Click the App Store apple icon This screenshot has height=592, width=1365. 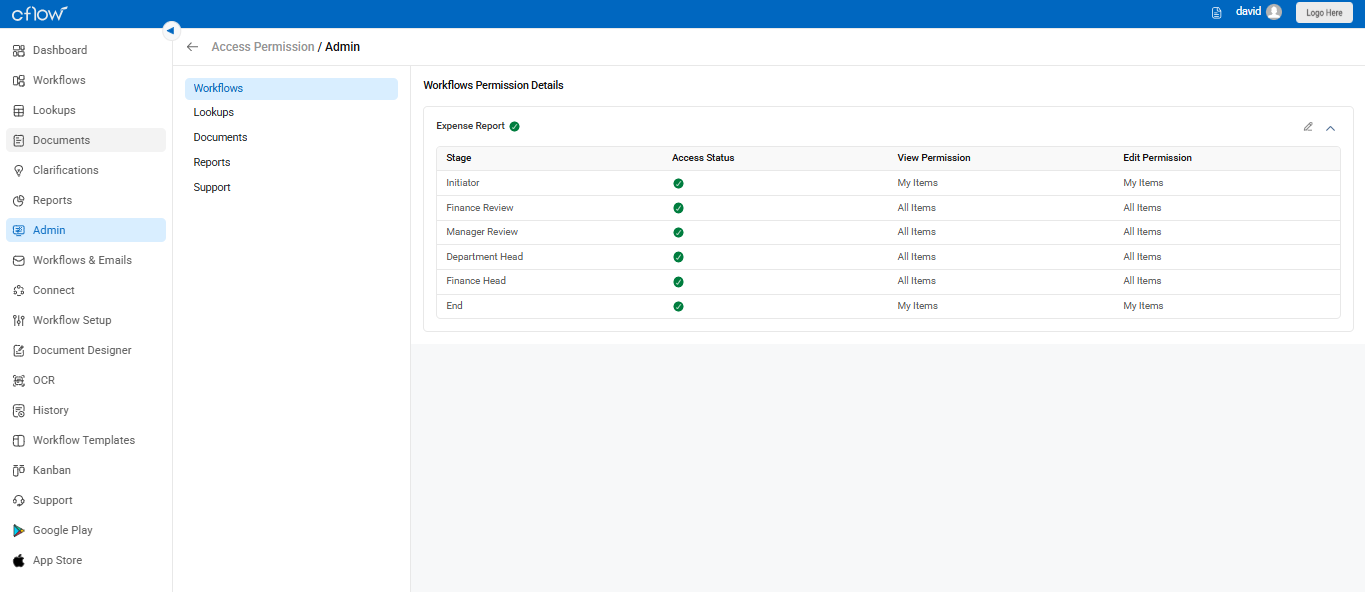(x=19, y=560)
